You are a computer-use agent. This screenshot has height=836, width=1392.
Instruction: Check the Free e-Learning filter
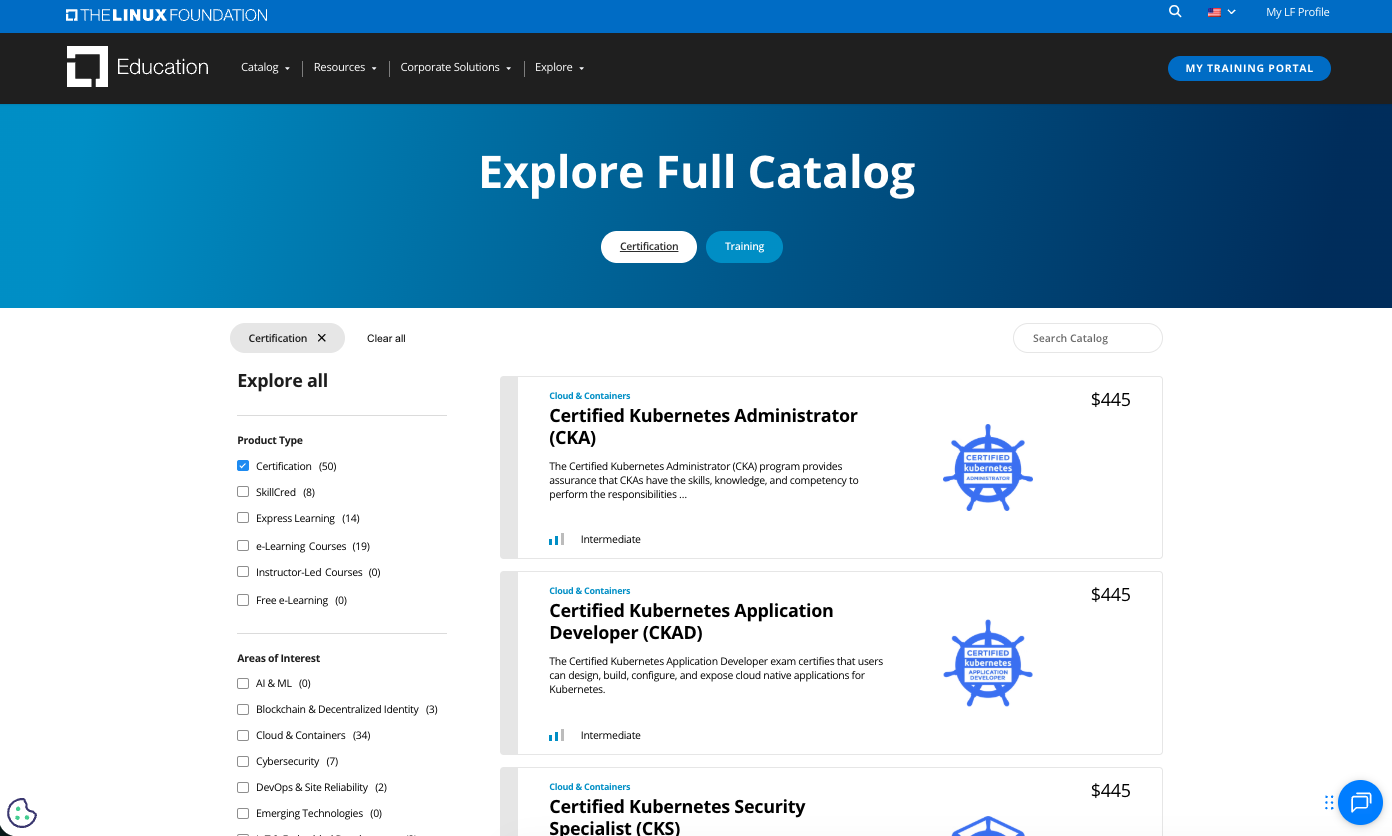point(243,600)
